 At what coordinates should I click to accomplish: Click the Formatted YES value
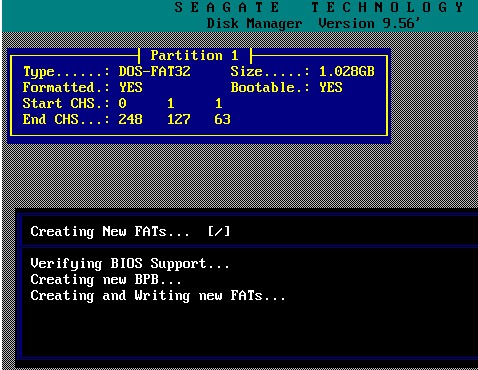click(x=131, y=87)
